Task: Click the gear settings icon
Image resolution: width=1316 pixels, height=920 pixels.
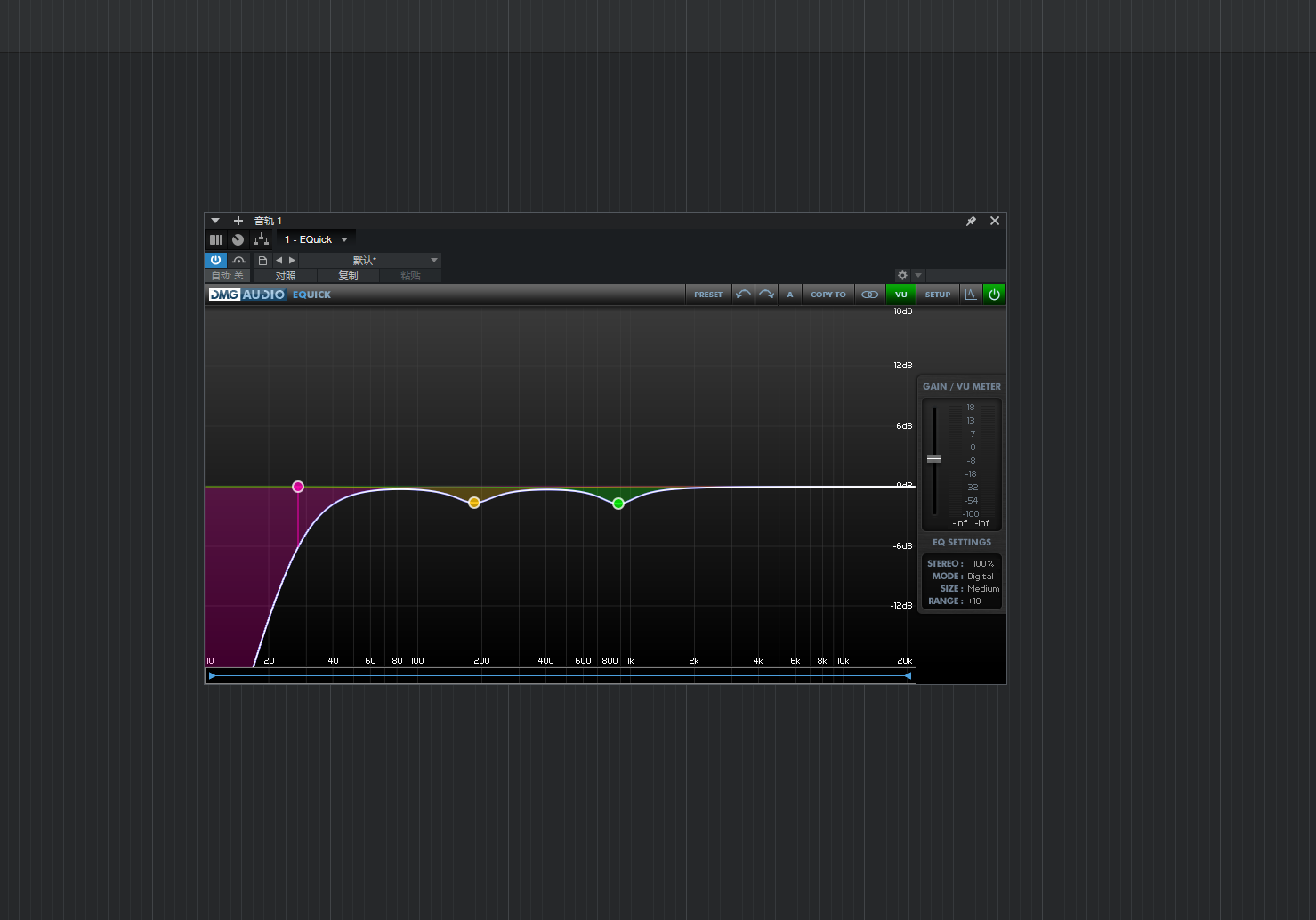Action: tap(902, 276)
